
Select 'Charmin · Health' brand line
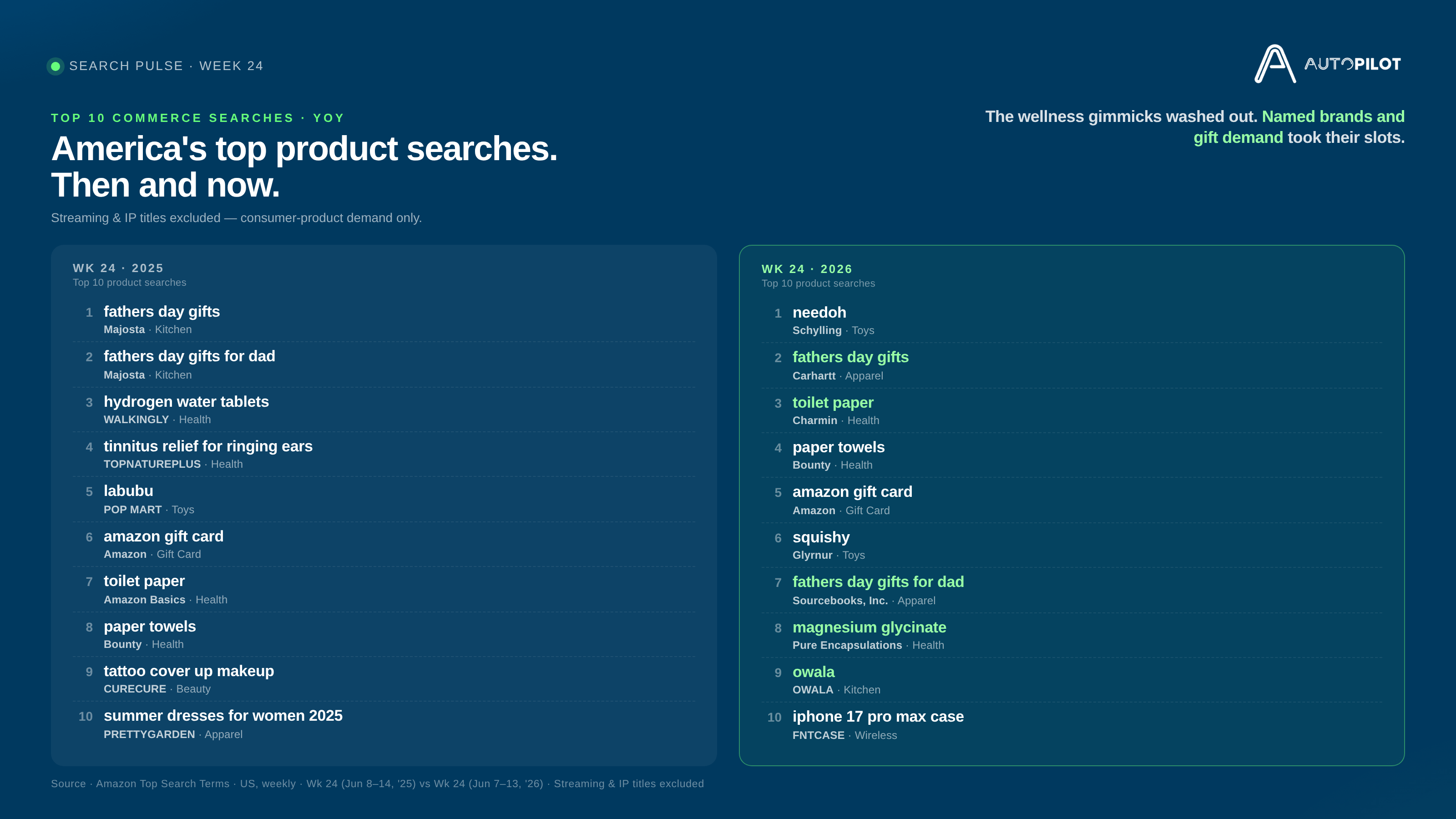pos(835,420)
